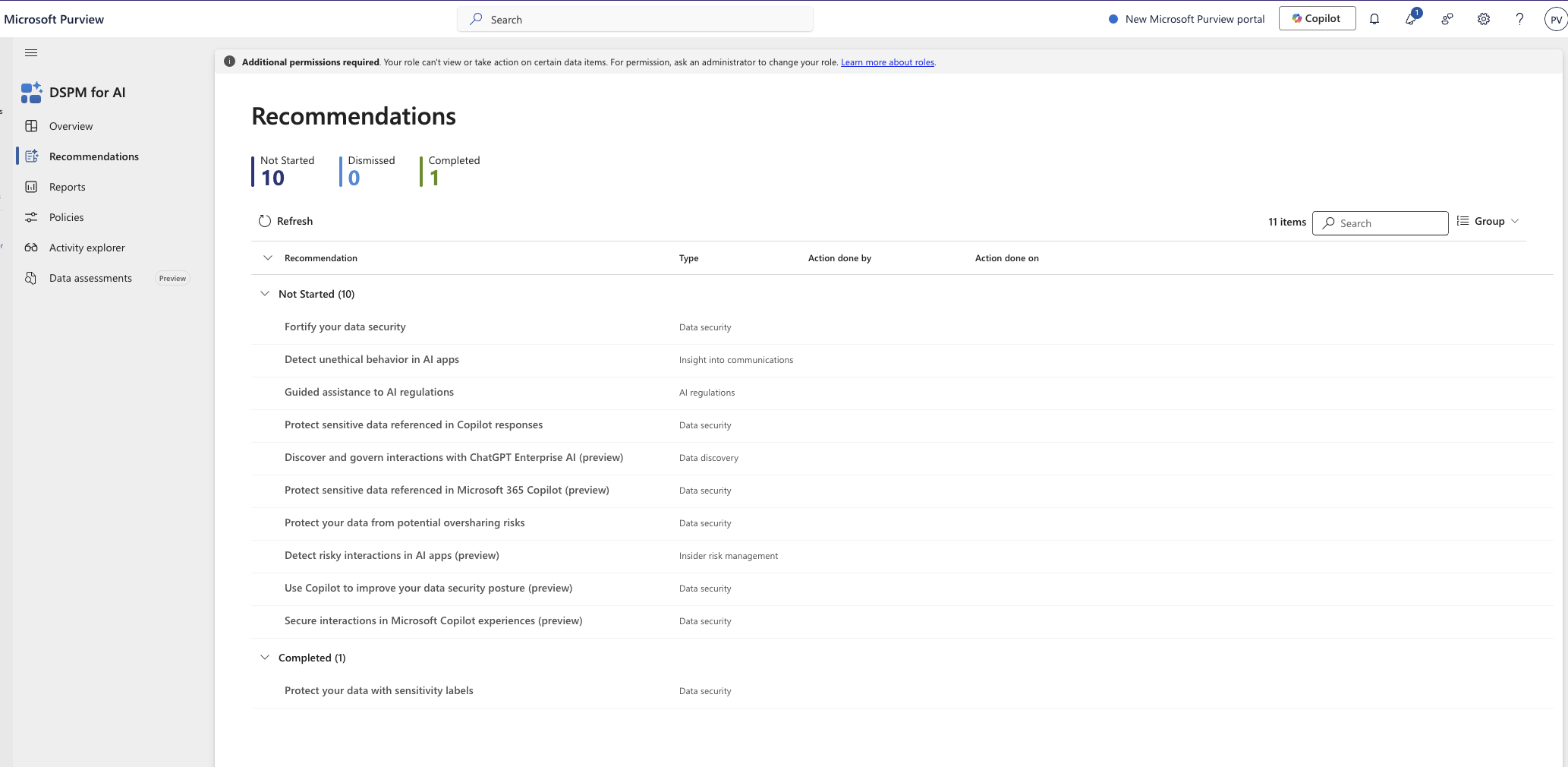Open the feedback community icon in header
1568x767 pixels.
1447,19
